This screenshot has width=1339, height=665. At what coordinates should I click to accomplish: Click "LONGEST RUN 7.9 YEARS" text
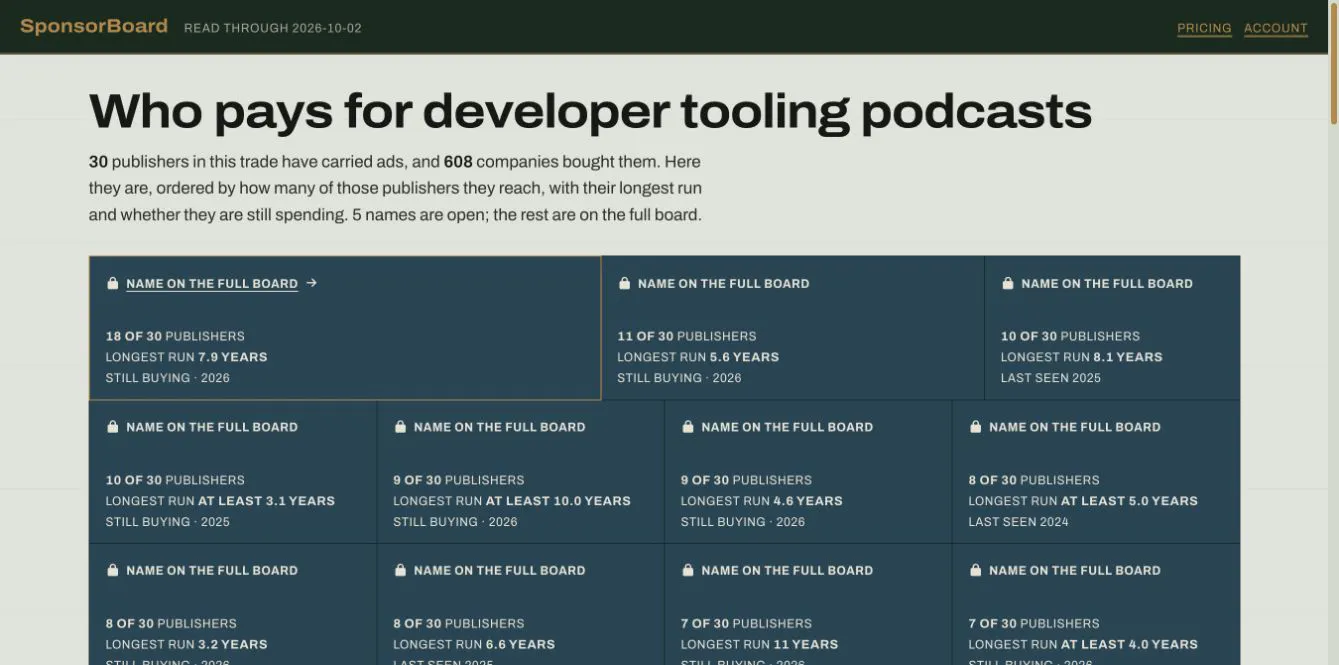187,357
